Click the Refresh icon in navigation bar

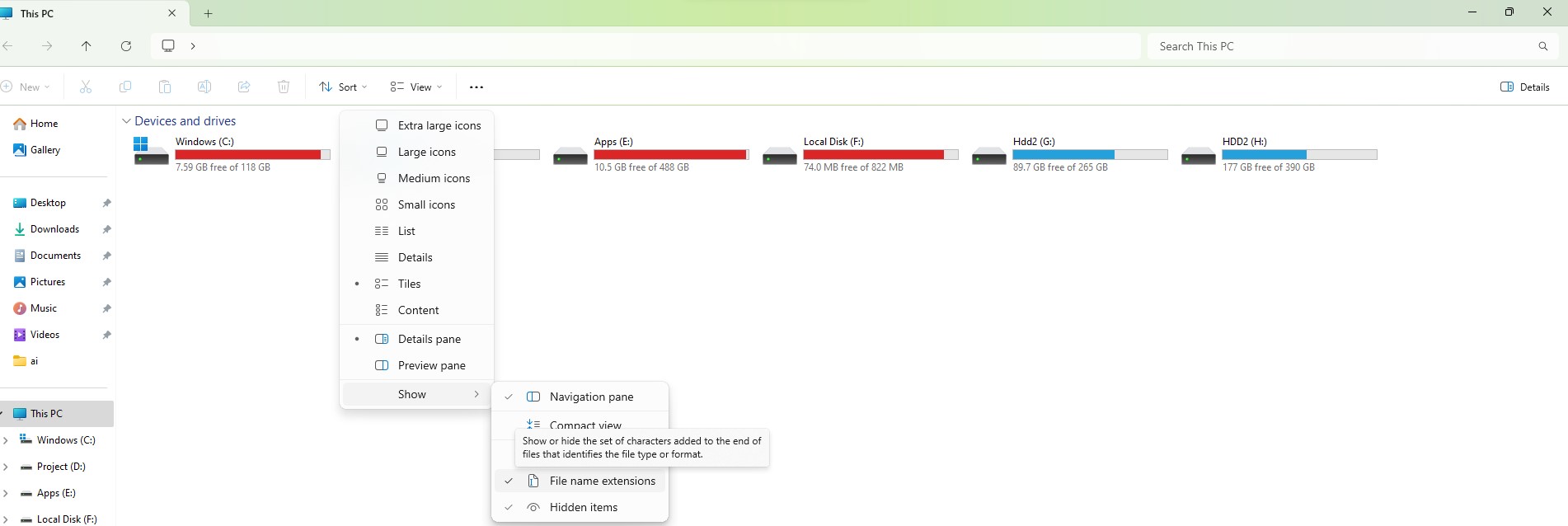click(126, 46)
